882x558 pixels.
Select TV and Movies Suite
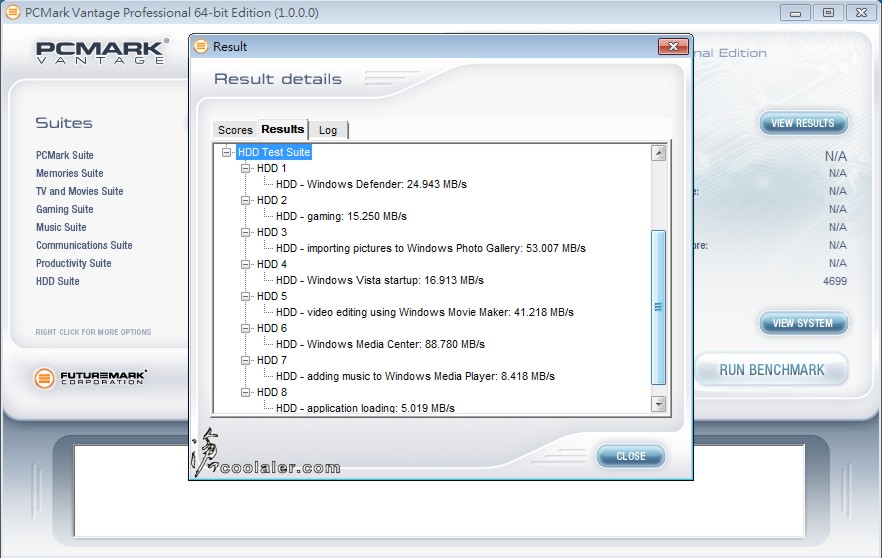point(79,191)
